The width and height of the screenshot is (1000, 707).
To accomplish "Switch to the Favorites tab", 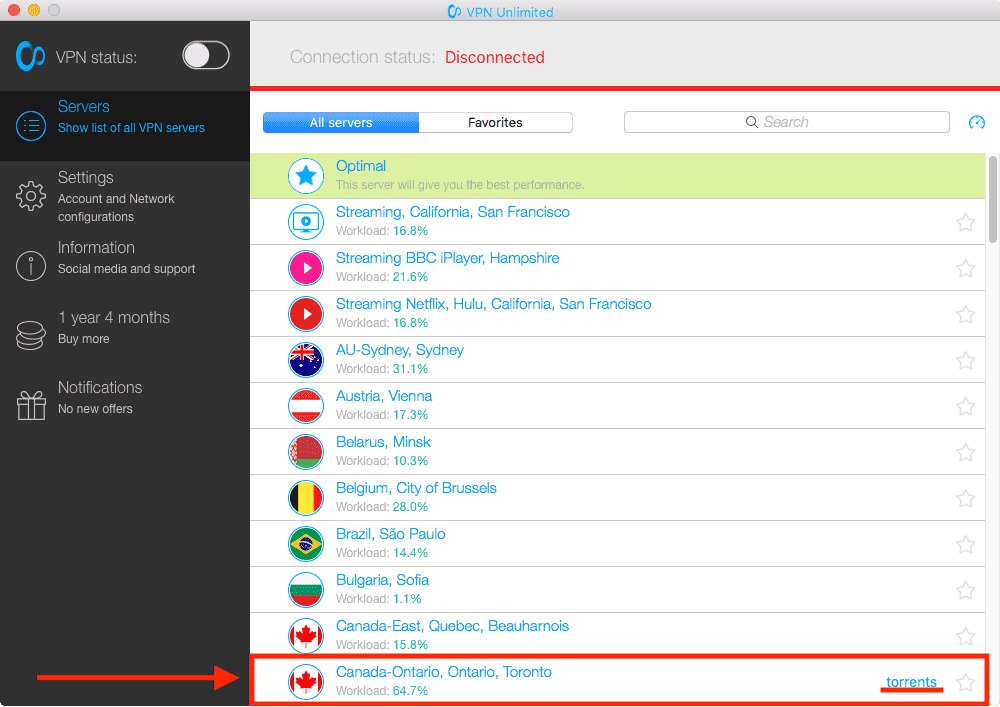I will click(496, 122).
